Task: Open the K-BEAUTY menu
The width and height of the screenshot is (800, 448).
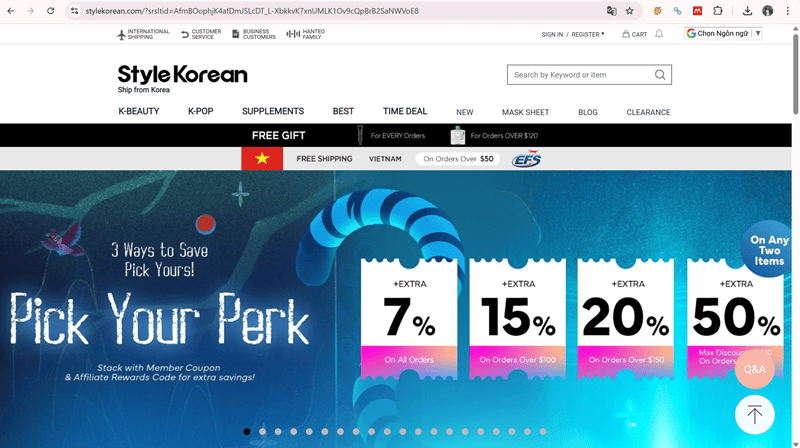Action: point(139,111)
